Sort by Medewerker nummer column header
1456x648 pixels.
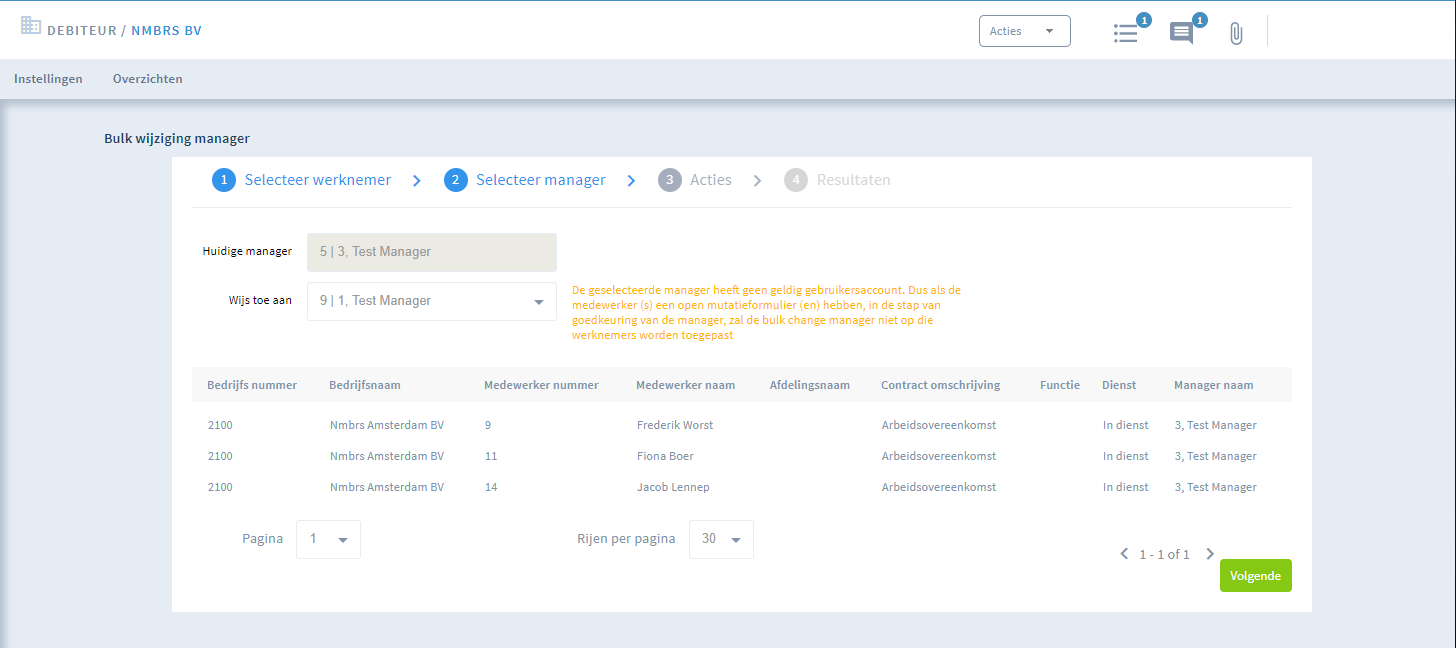tap(541, 385)
